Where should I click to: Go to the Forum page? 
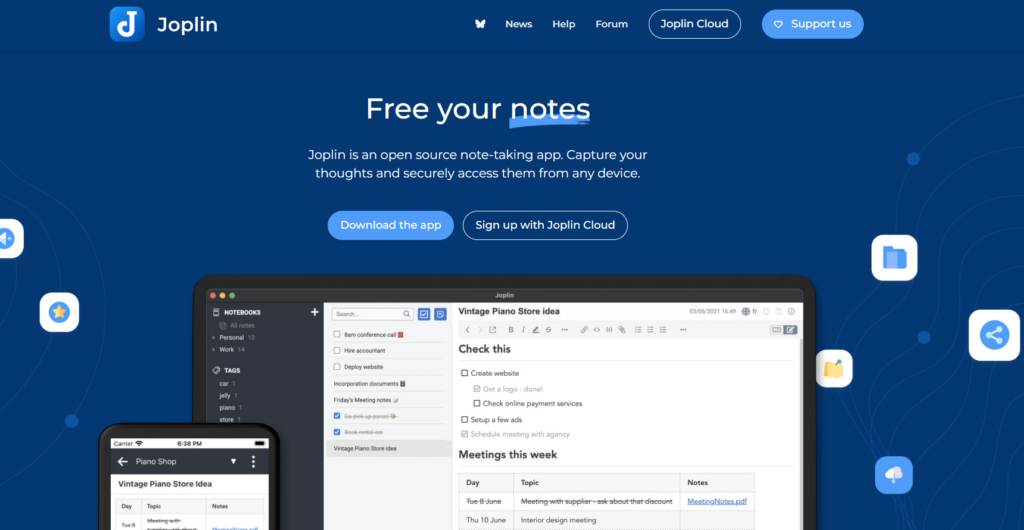pos(611,24)
